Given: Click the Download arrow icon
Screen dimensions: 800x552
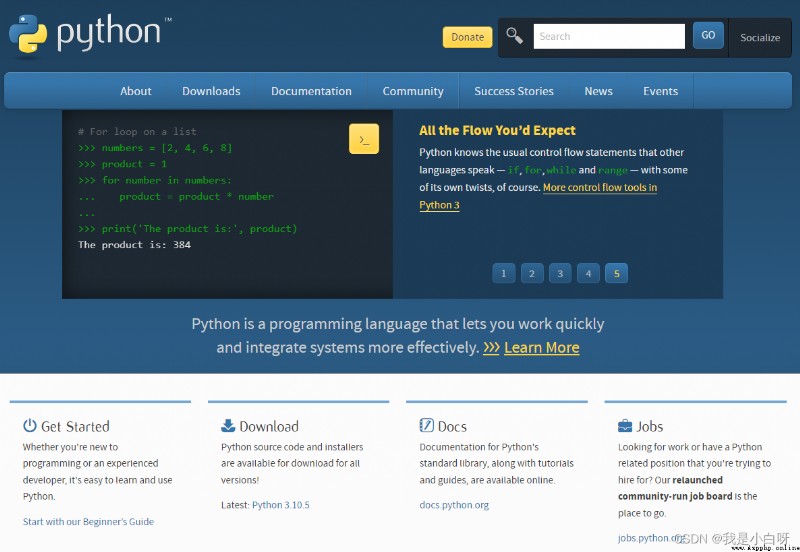Looking at the screenshot, I should 228,425.
